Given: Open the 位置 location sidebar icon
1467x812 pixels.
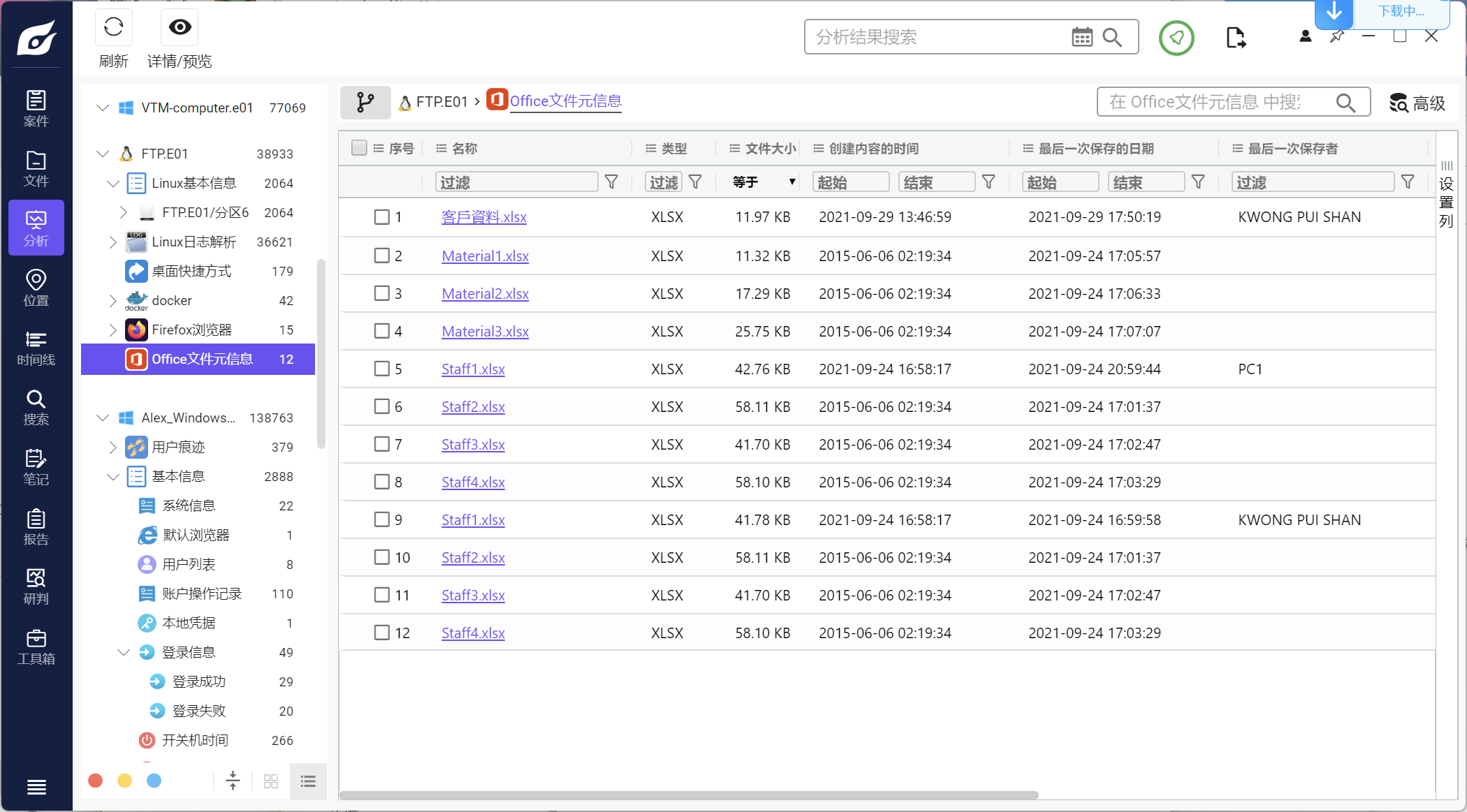Looking at the screenshot, I should tap(36, 288).
